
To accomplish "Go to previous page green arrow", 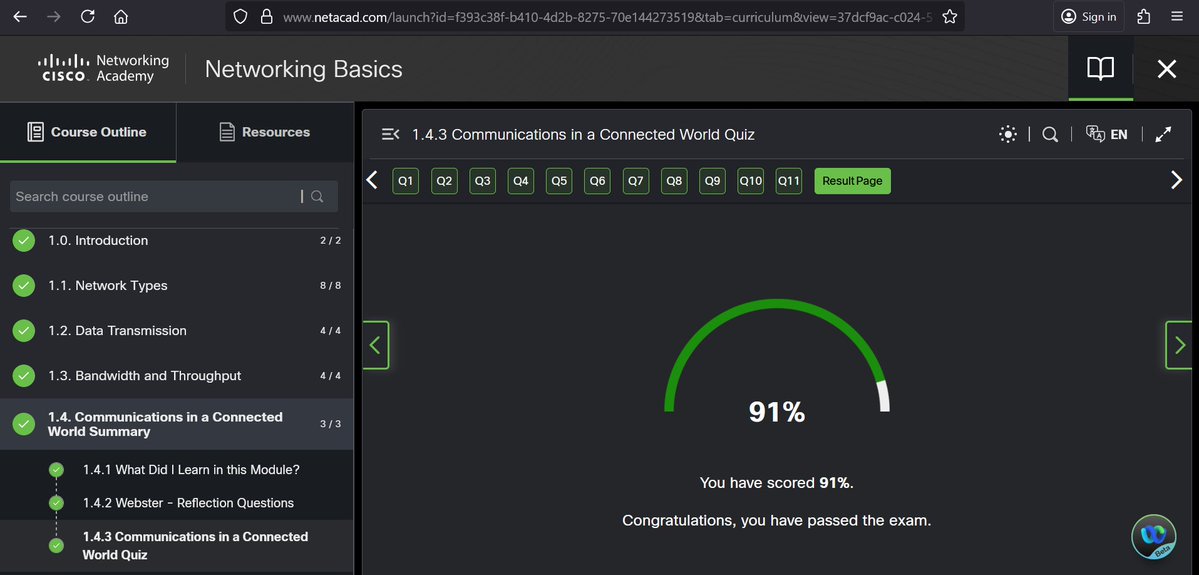I will 375,345.
